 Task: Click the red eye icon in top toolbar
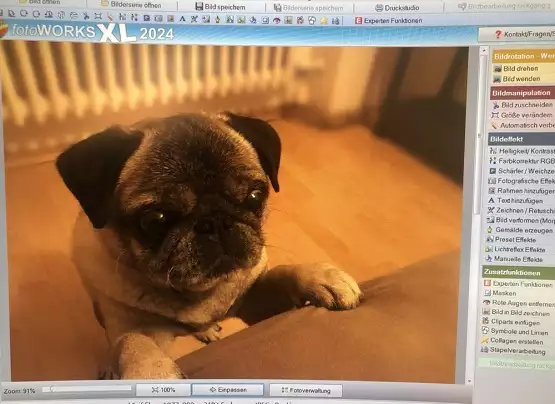click(x=276, y=21)
